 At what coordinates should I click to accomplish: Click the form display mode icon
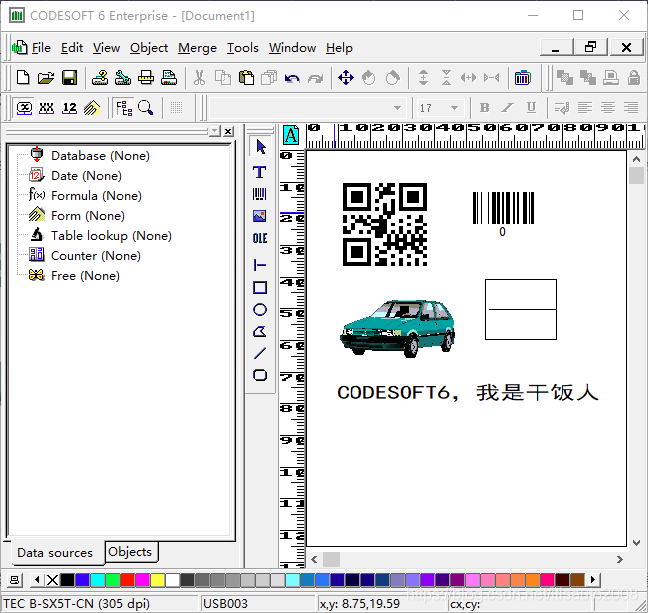click(x=92, y=108)
